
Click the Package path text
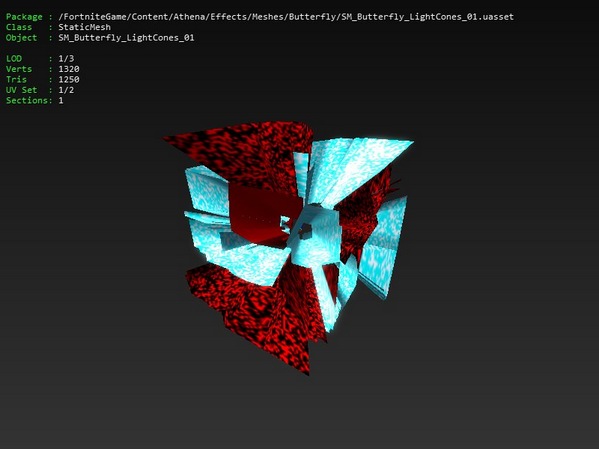point(286,17)
